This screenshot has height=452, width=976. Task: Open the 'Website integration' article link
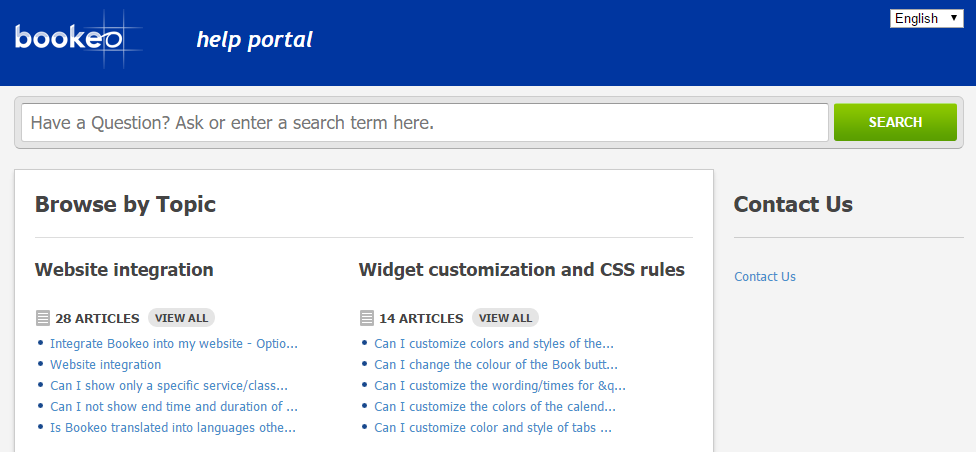tap(105, 365)
